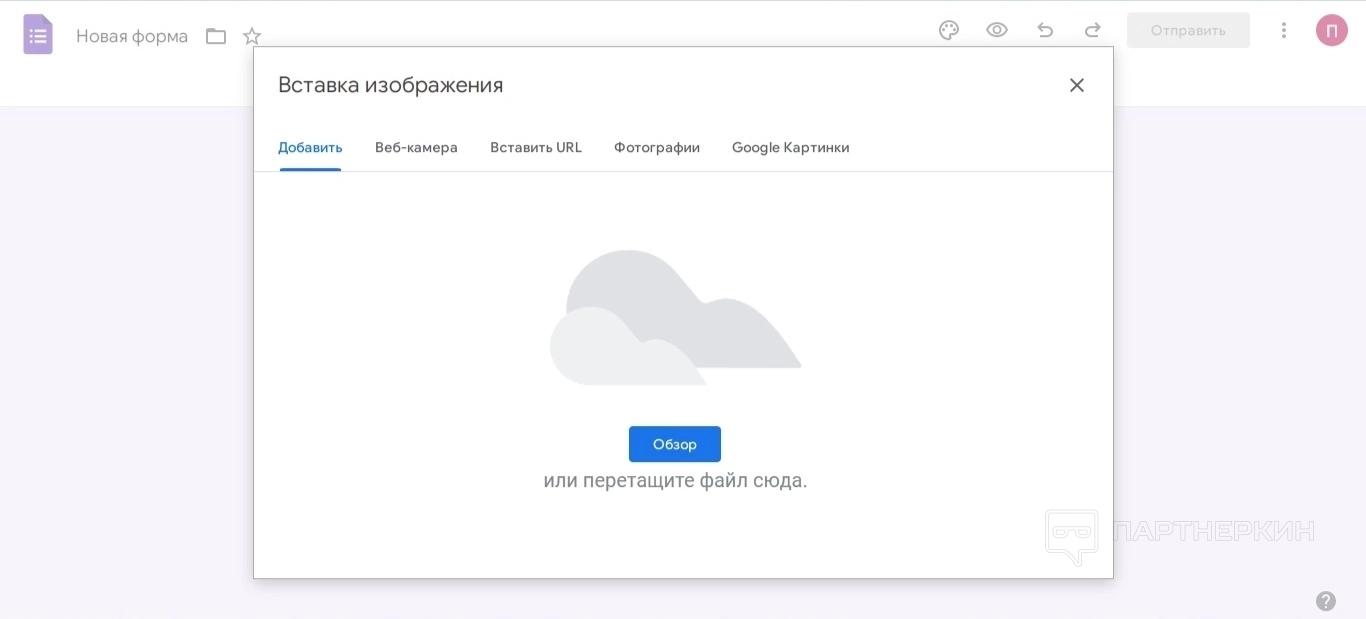Go to the Google Картинки tab
Image resolution: width=1366 pixels, height=619 pixels.
(x=791, y=148)
